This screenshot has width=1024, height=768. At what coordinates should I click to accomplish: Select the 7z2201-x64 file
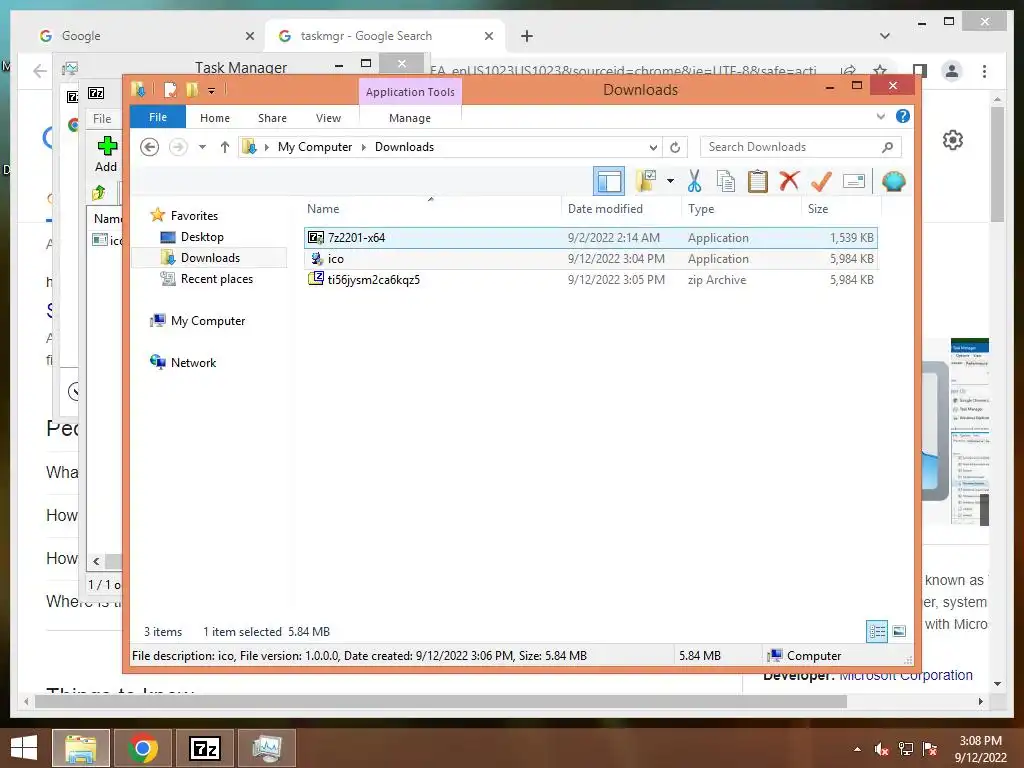point(590,238)
